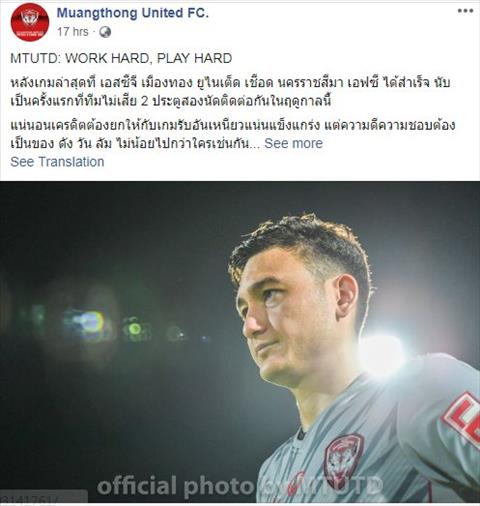Expand the post text with See more
Image resolution: width=480 pixels, height=506 pixels.
[293, 143]
